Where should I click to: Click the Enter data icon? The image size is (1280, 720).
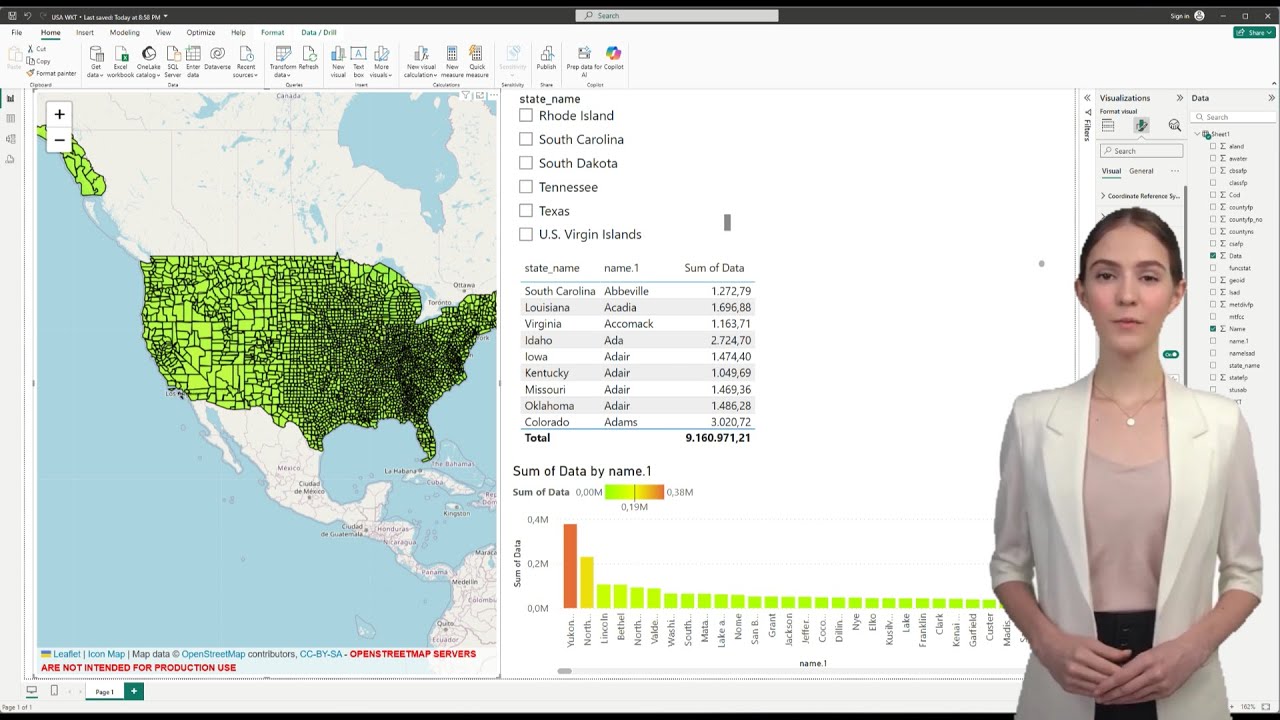click(x=193, y=53)
